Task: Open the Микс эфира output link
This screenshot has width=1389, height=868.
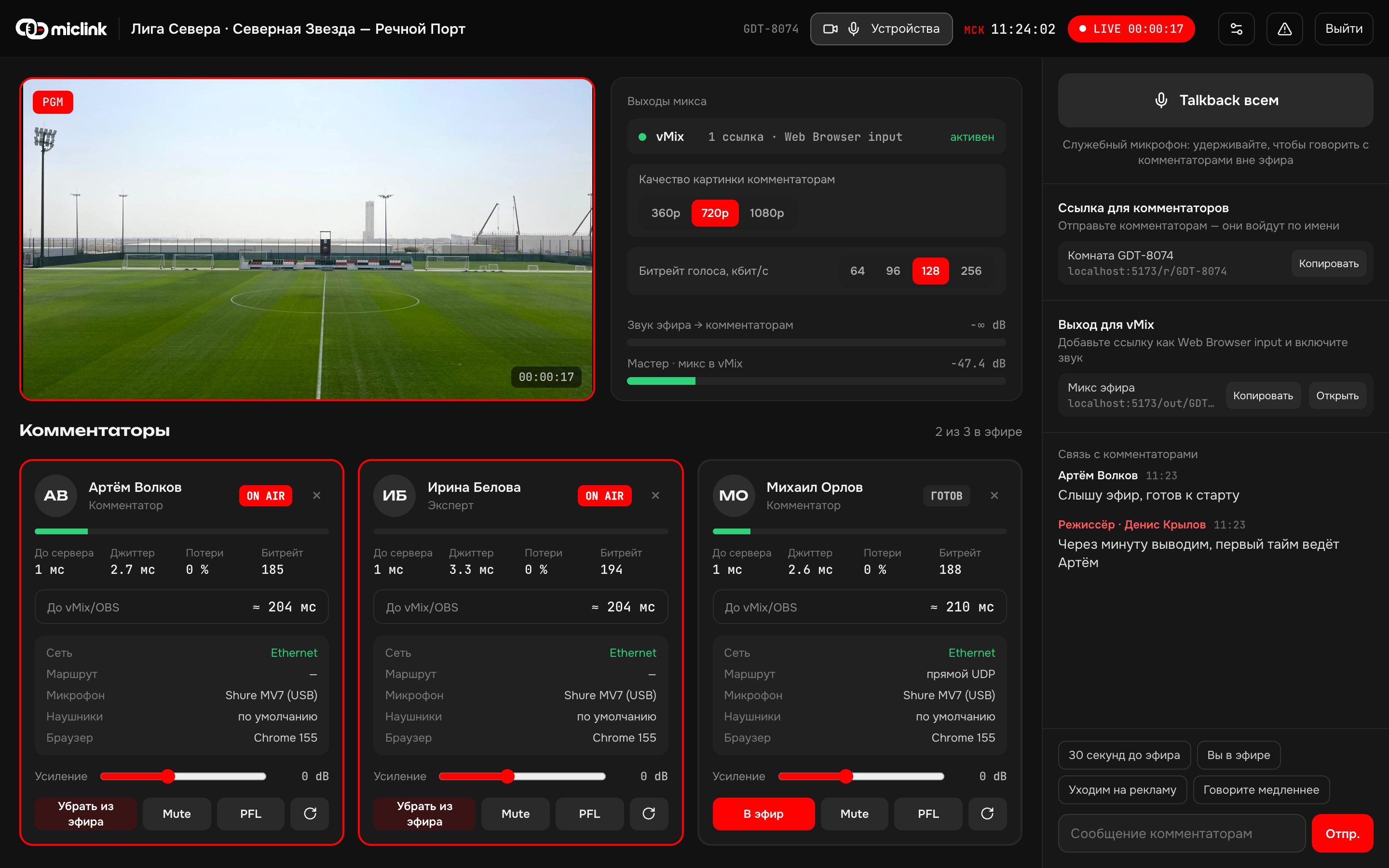Action: (x=1337, y=395)
